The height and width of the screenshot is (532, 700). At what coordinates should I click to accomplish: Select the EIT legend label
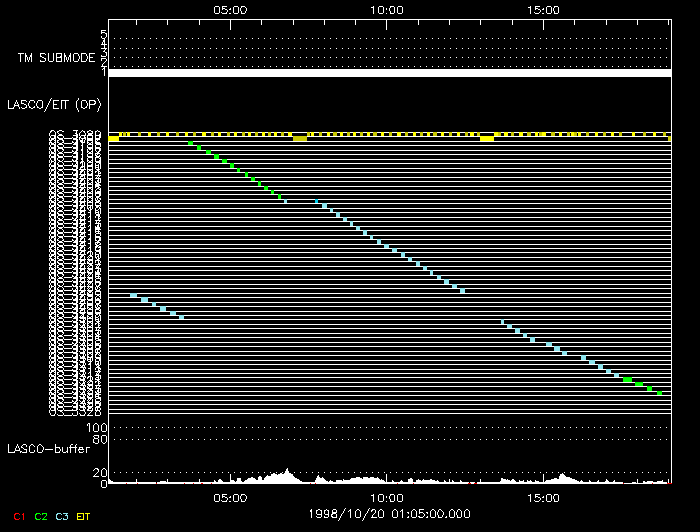84,515
